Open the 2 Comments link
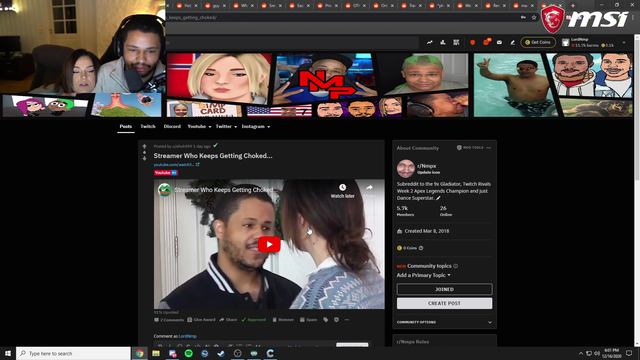 coord(169,320)
